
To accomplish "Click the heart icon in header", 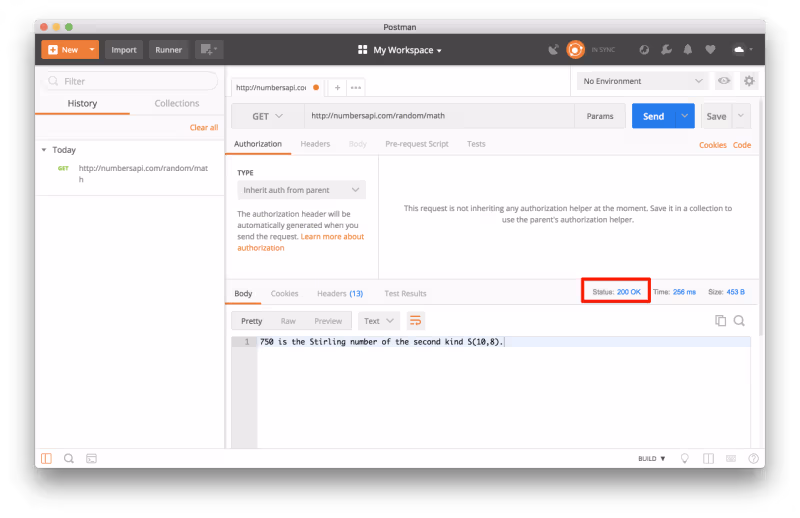I will pyautogui.click(x=710, y=50).
